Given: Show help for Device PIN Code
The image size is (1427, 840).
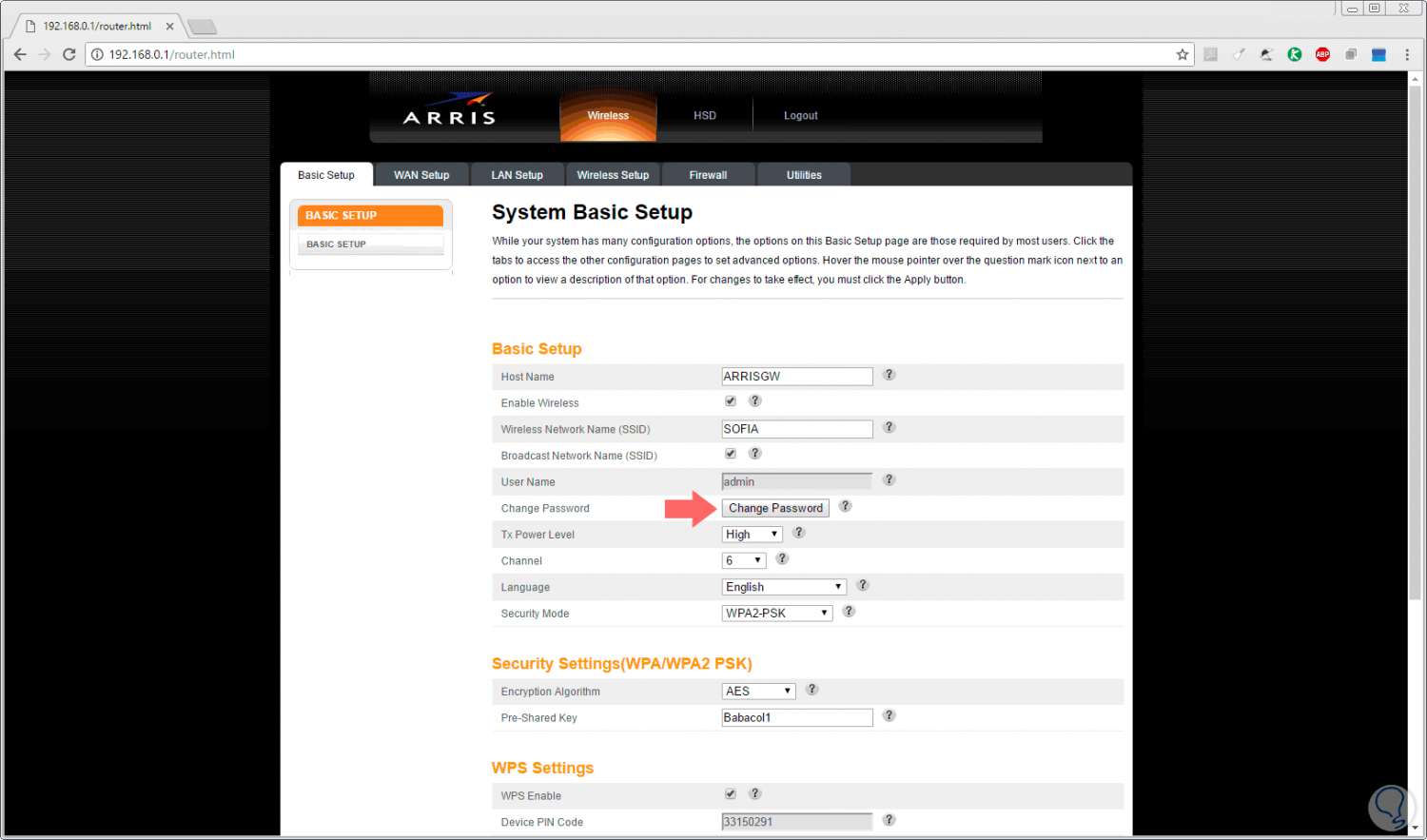Looking at the screenshot, I should click(x=889, y=820).
